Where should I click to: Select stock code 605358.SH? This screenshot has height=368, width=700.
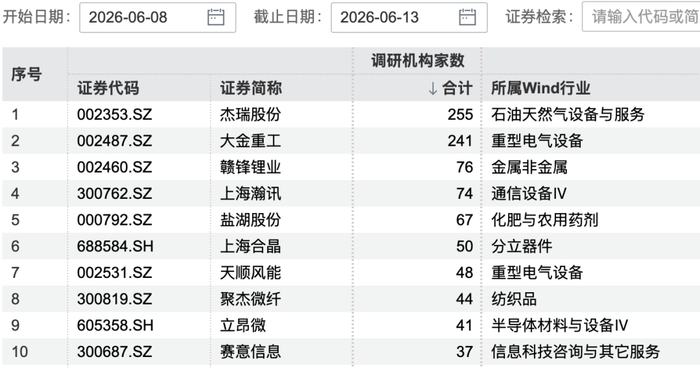[x=115, y=325]
